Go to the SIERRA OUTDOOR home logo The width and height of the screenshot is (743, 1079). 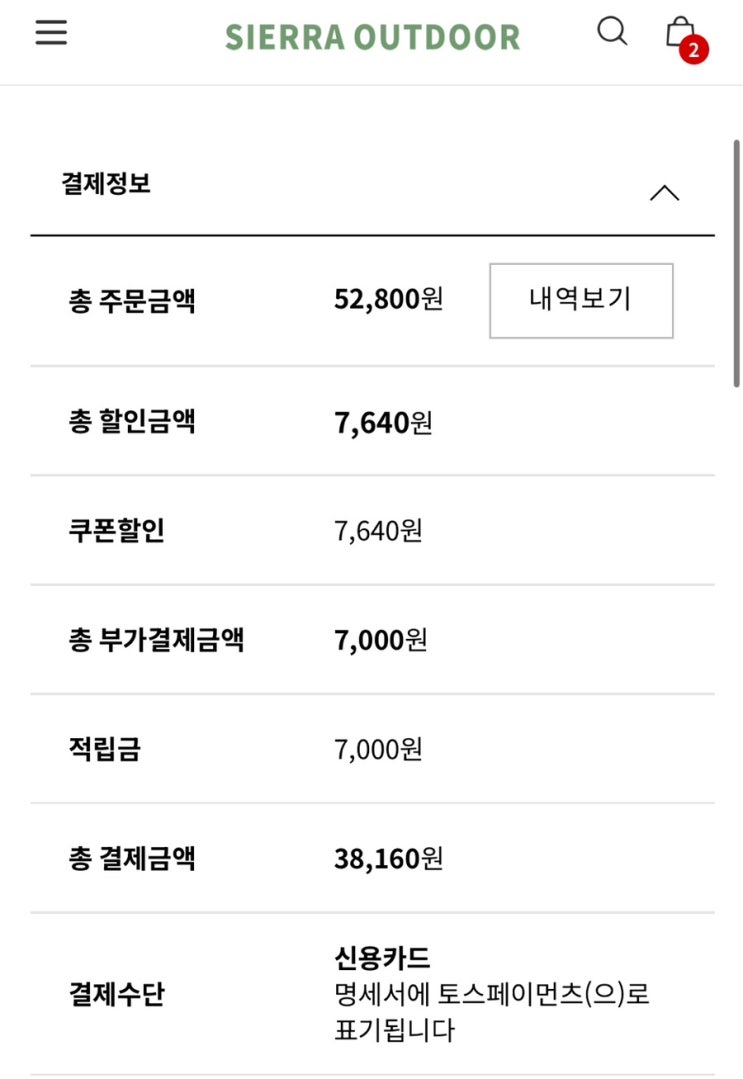(372, 37)
